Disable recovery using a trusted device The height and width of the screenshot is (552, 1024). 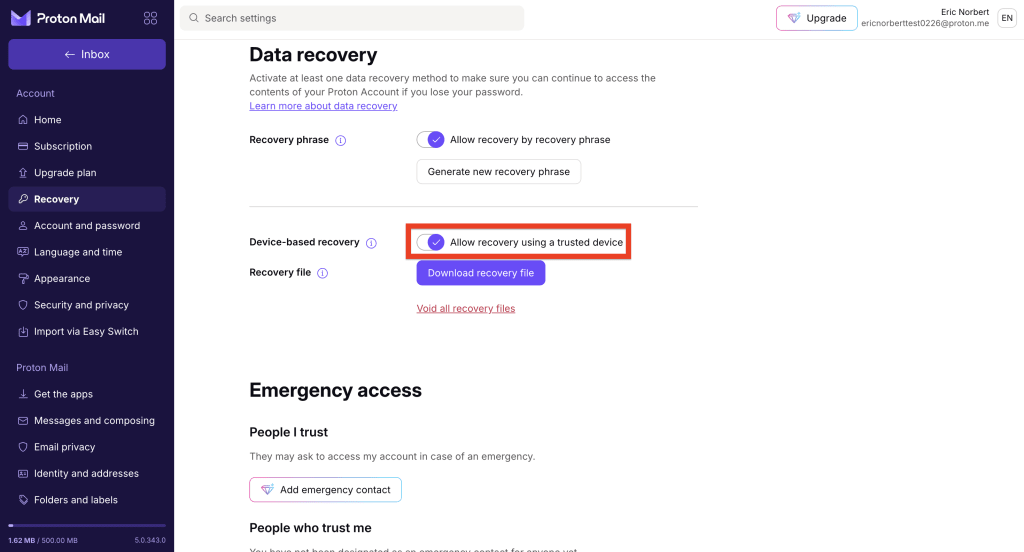click(x=430, y=243)
